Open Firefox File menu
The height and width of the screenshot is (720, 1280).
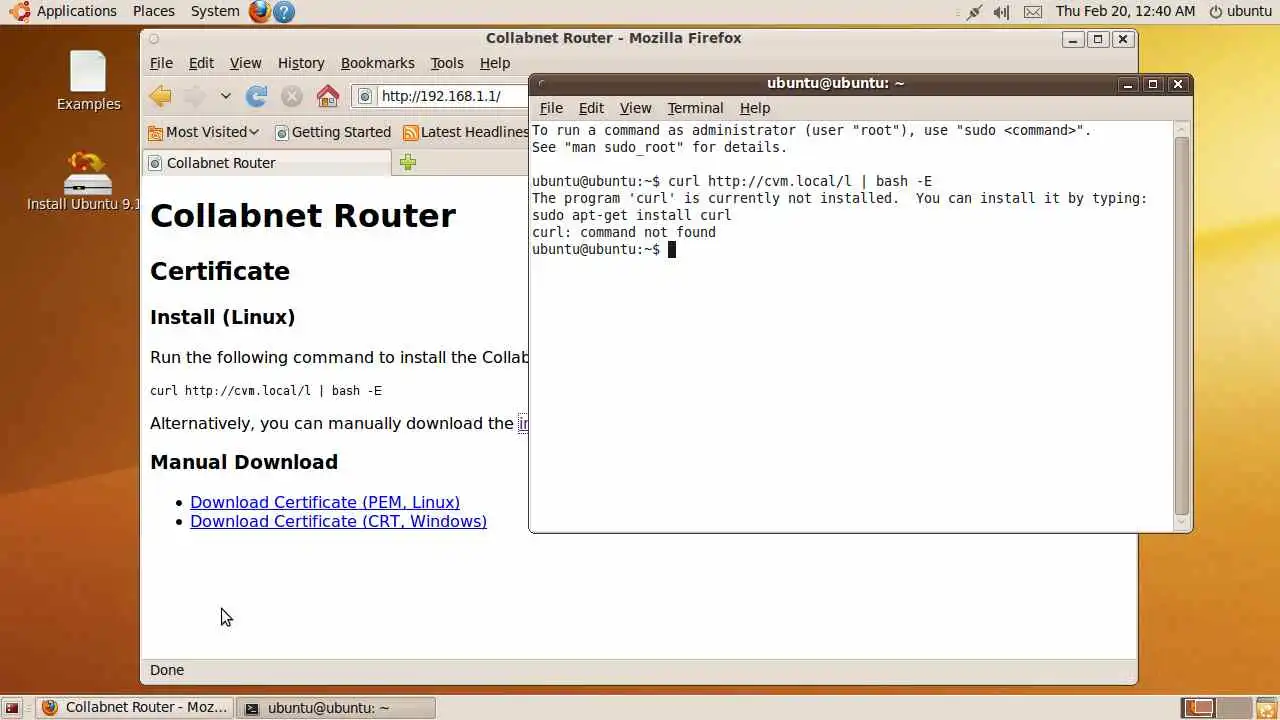click(161, 63)
